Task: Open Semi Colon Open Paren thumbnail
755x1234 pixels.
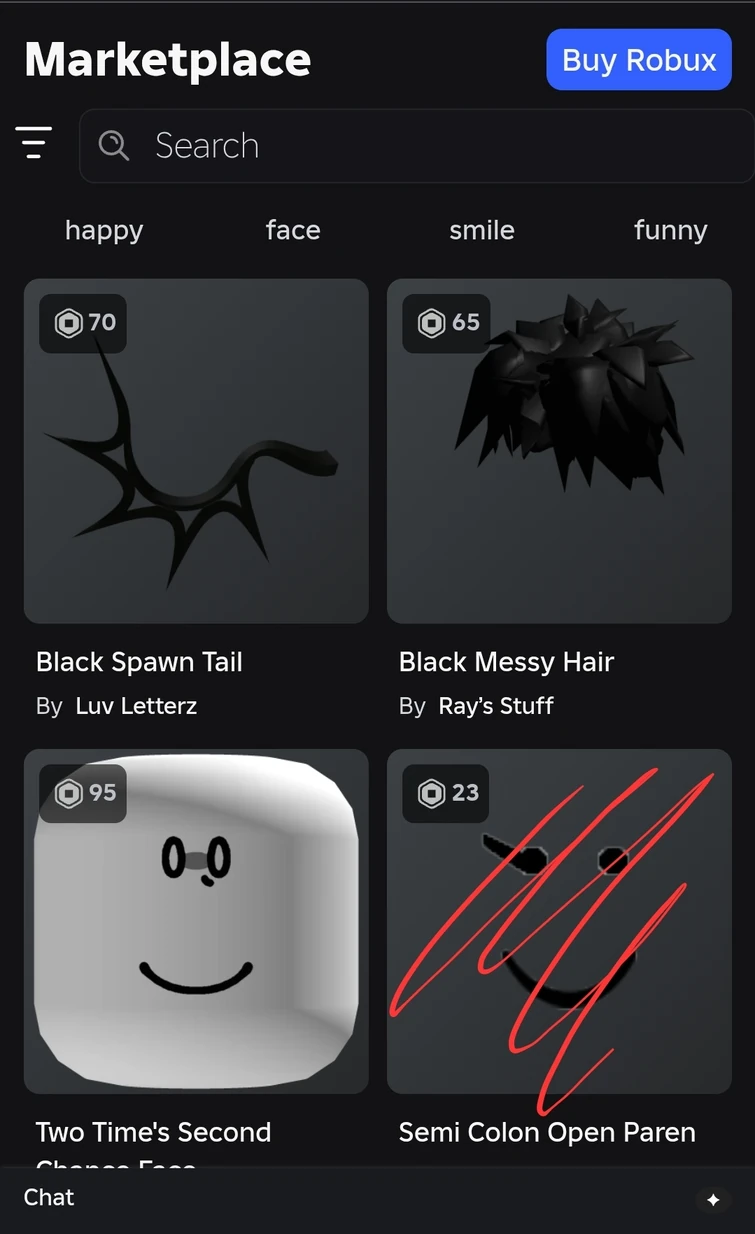Action: (559, 921)
